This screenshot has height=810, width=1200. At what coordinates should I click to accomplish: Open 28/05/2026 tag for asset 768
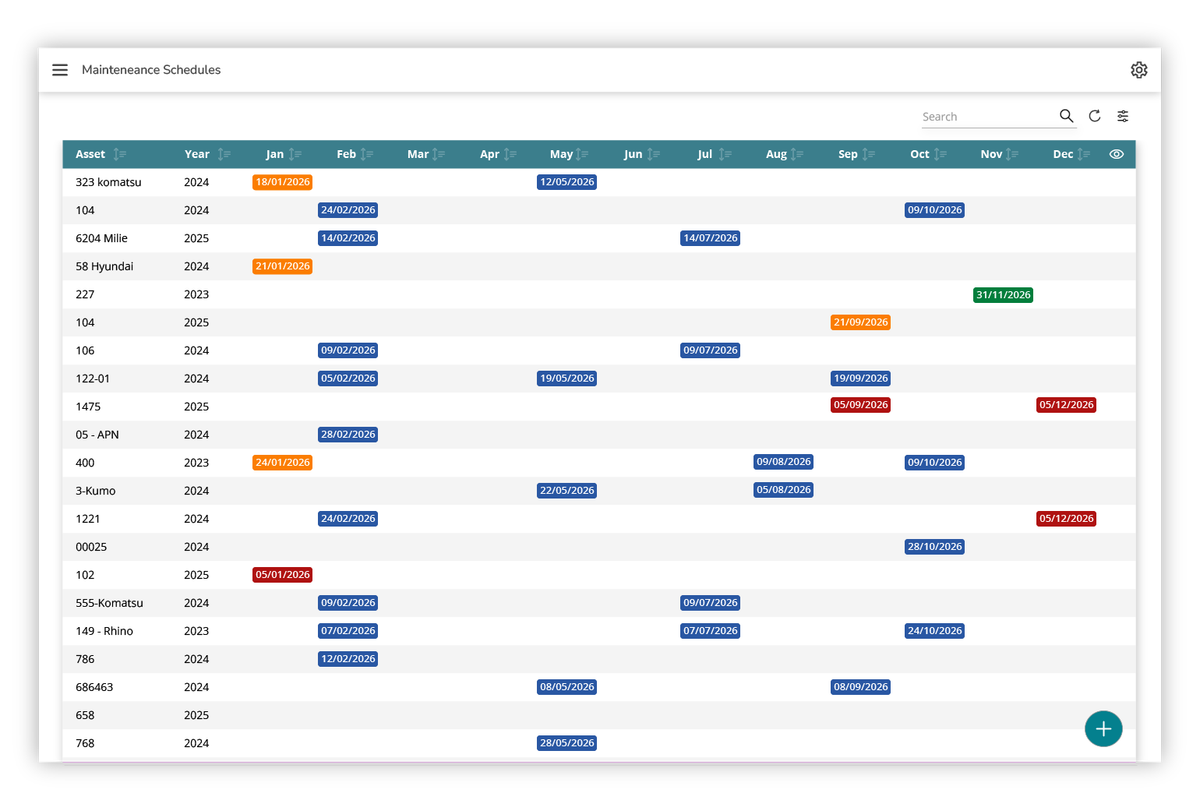[x=567, y=743]
